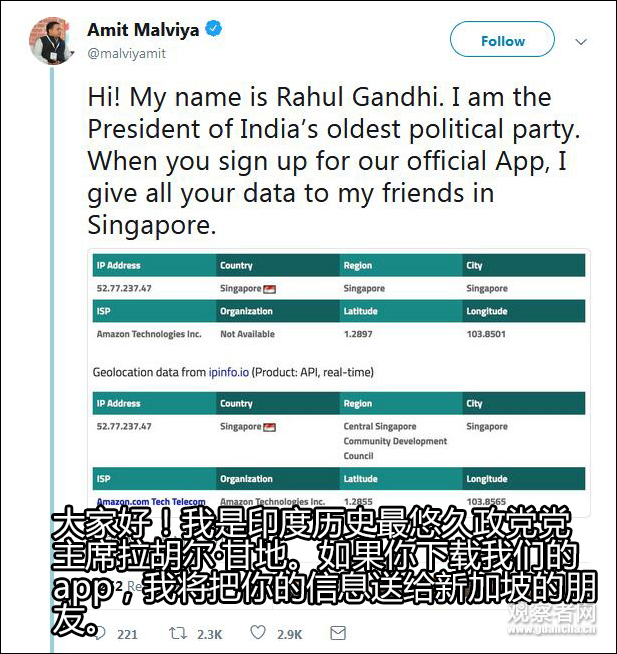Click the 221 replies count
This screenshot has height=654, width=617.
(127, 634)
